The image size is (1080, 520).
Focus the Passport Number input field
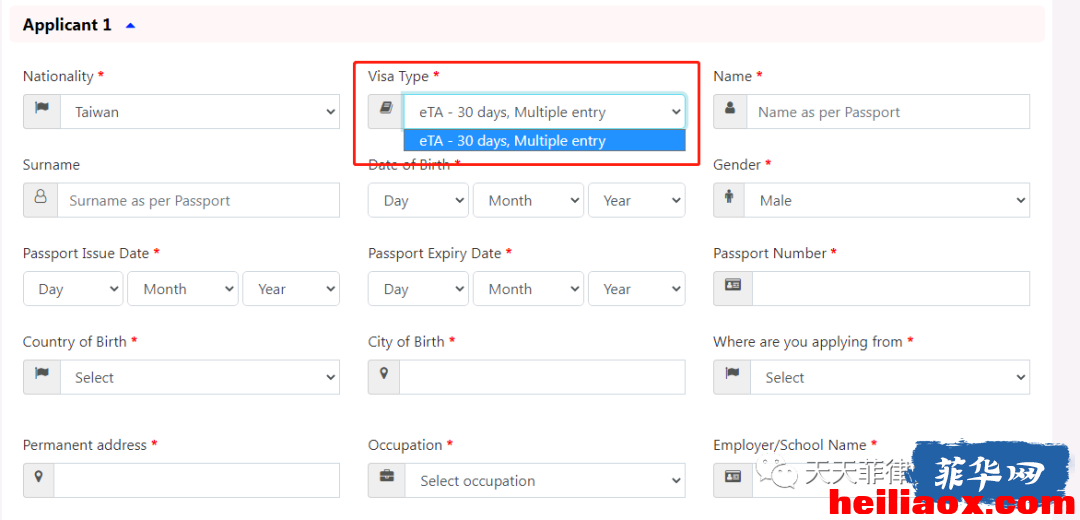point(891,288)
